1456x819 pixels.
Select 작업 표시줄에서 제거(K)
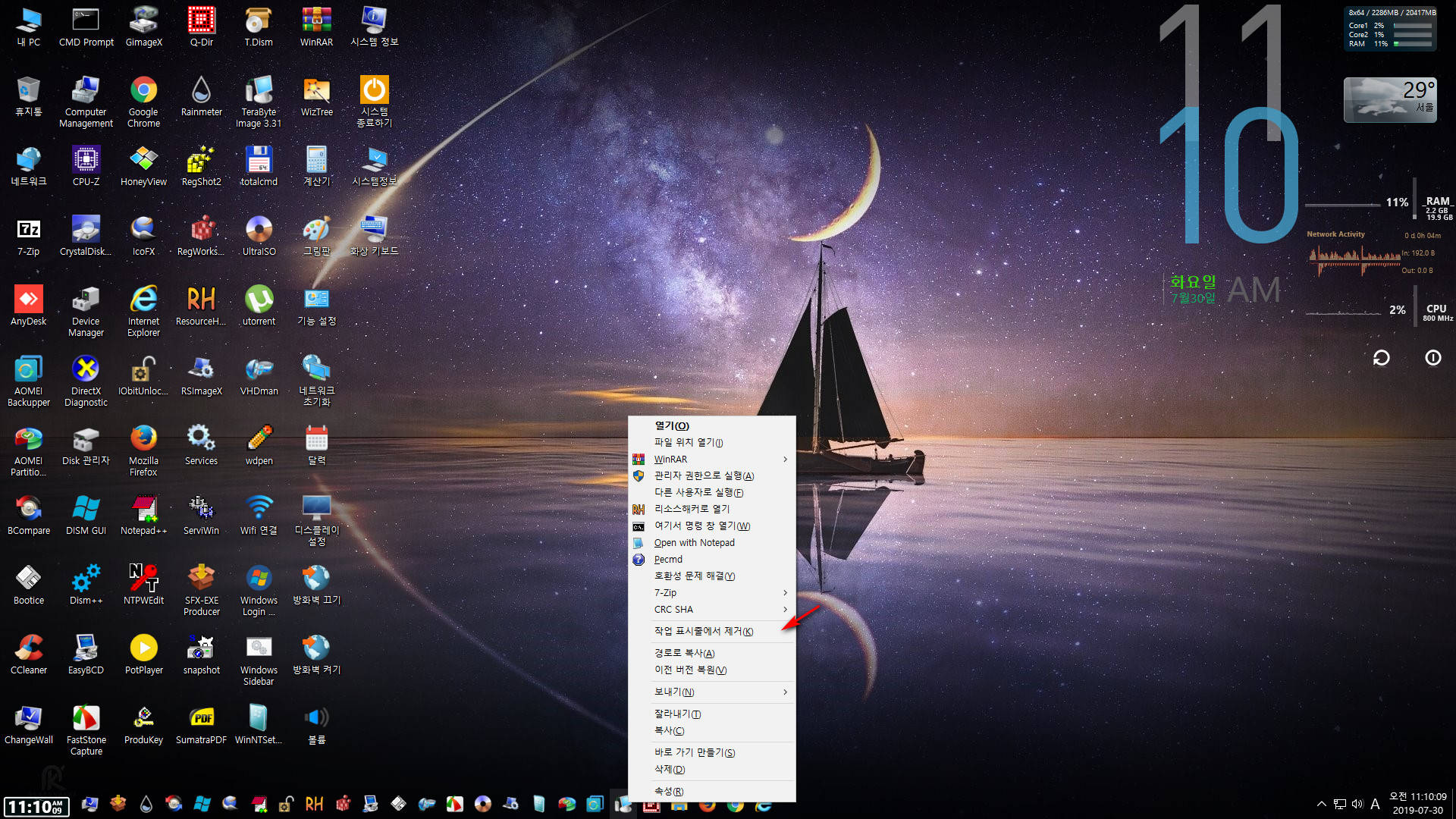tap(712, 631)
